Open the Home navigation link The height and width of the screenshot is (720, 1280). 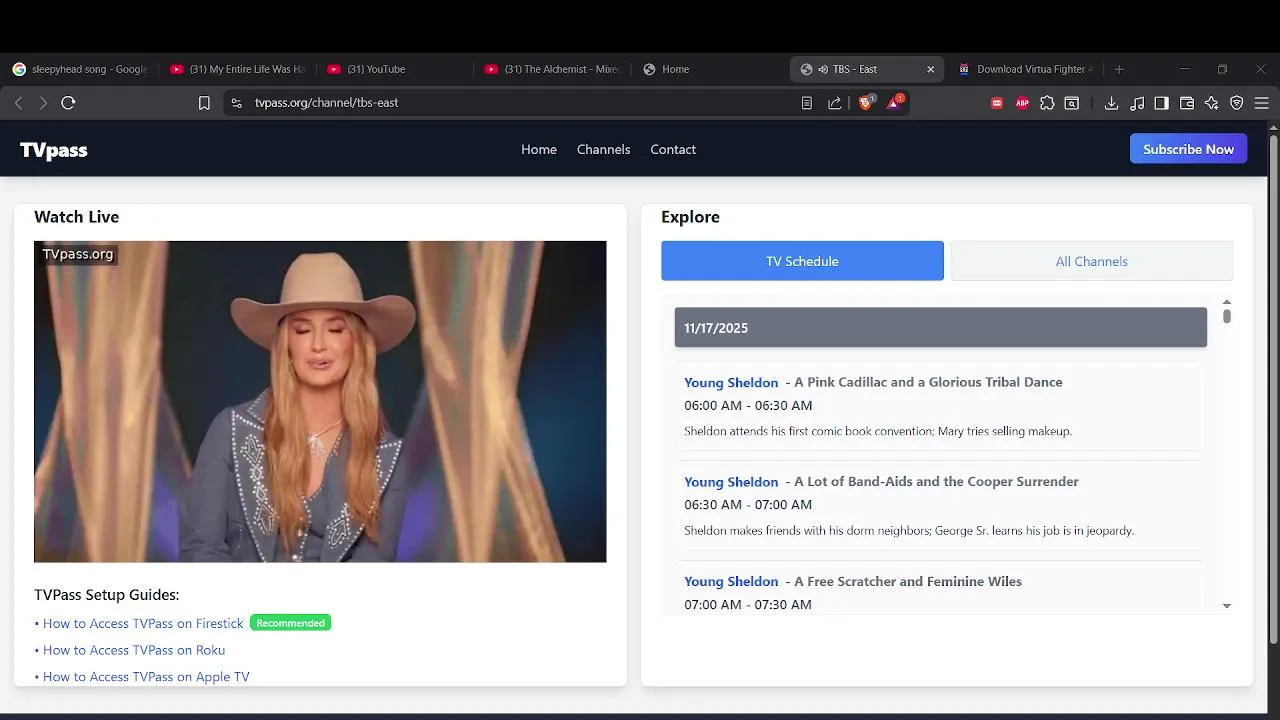click(x=539, y=149)
